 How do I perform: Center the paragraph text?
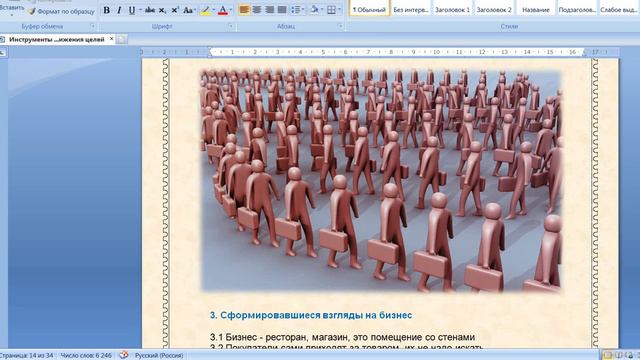point(257,9)
